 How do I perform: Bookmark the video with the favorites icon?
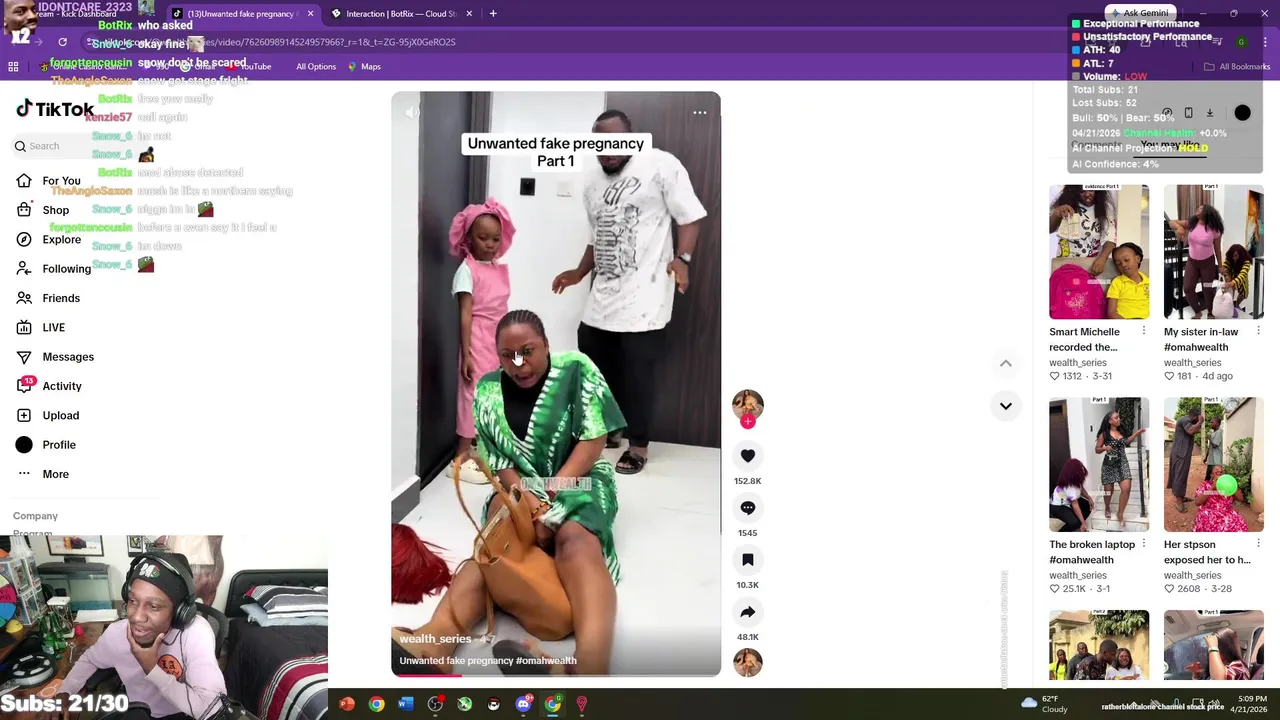point(747,560)
